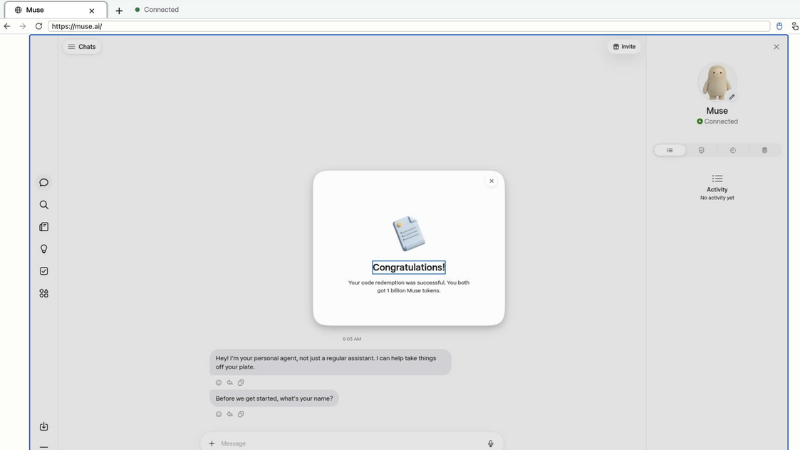Click the Muse avatar image

click(x=717, y=82)
